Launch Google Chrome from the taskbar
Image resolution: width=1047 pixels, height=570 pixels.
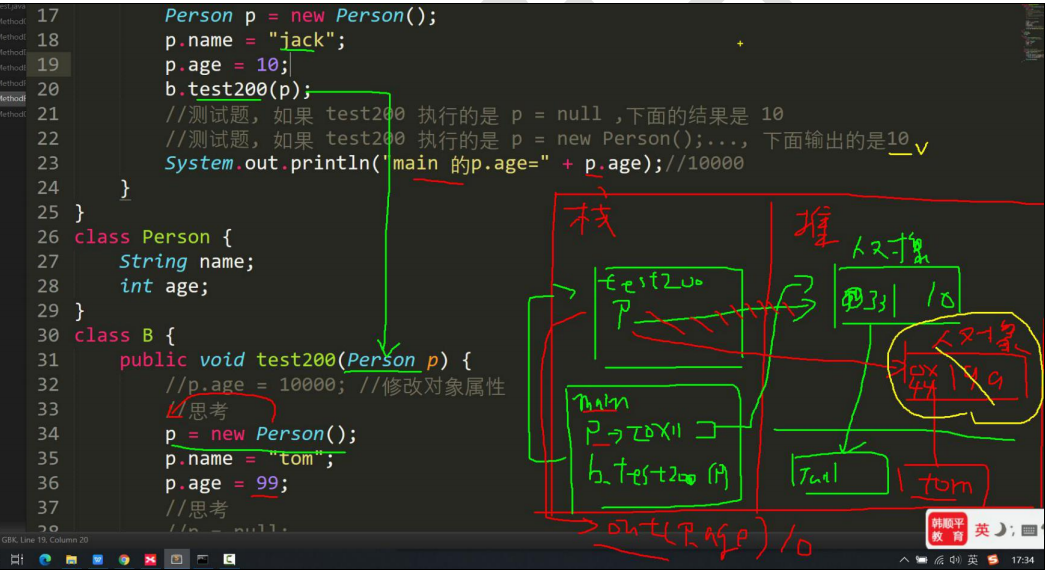124,559
